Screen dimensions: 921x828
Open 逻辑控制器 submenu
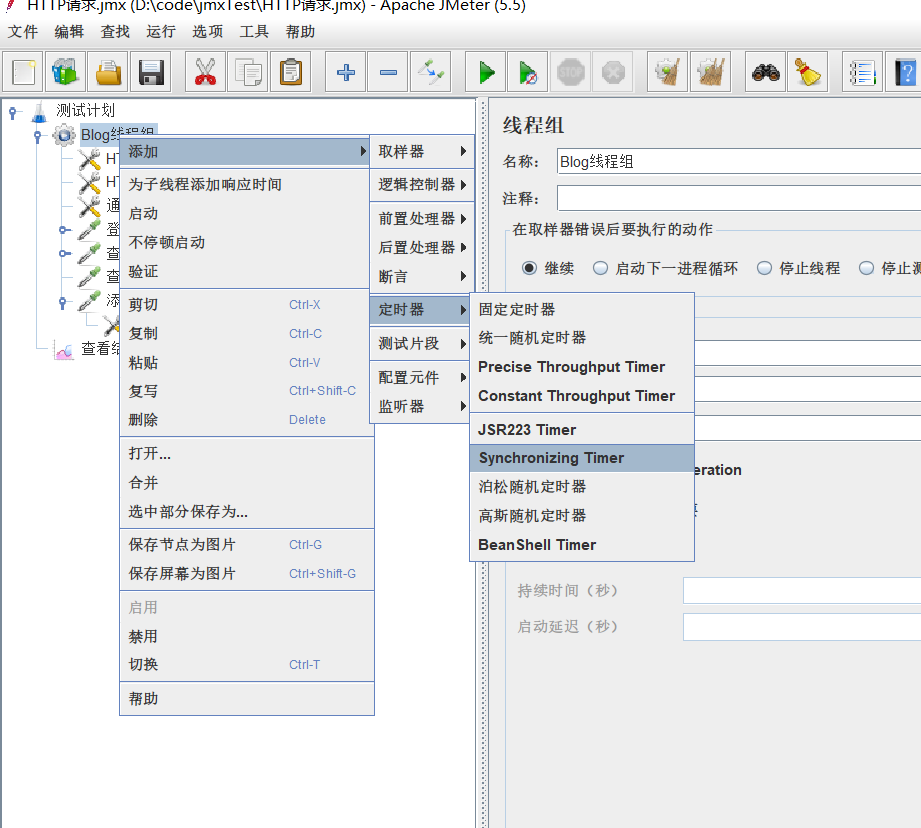point(422,184)
